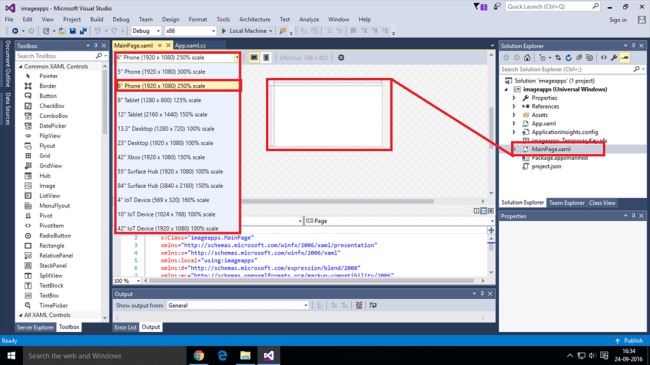
Task: Open Pending Changes Filter icon
Action: [x=542, y=58]
